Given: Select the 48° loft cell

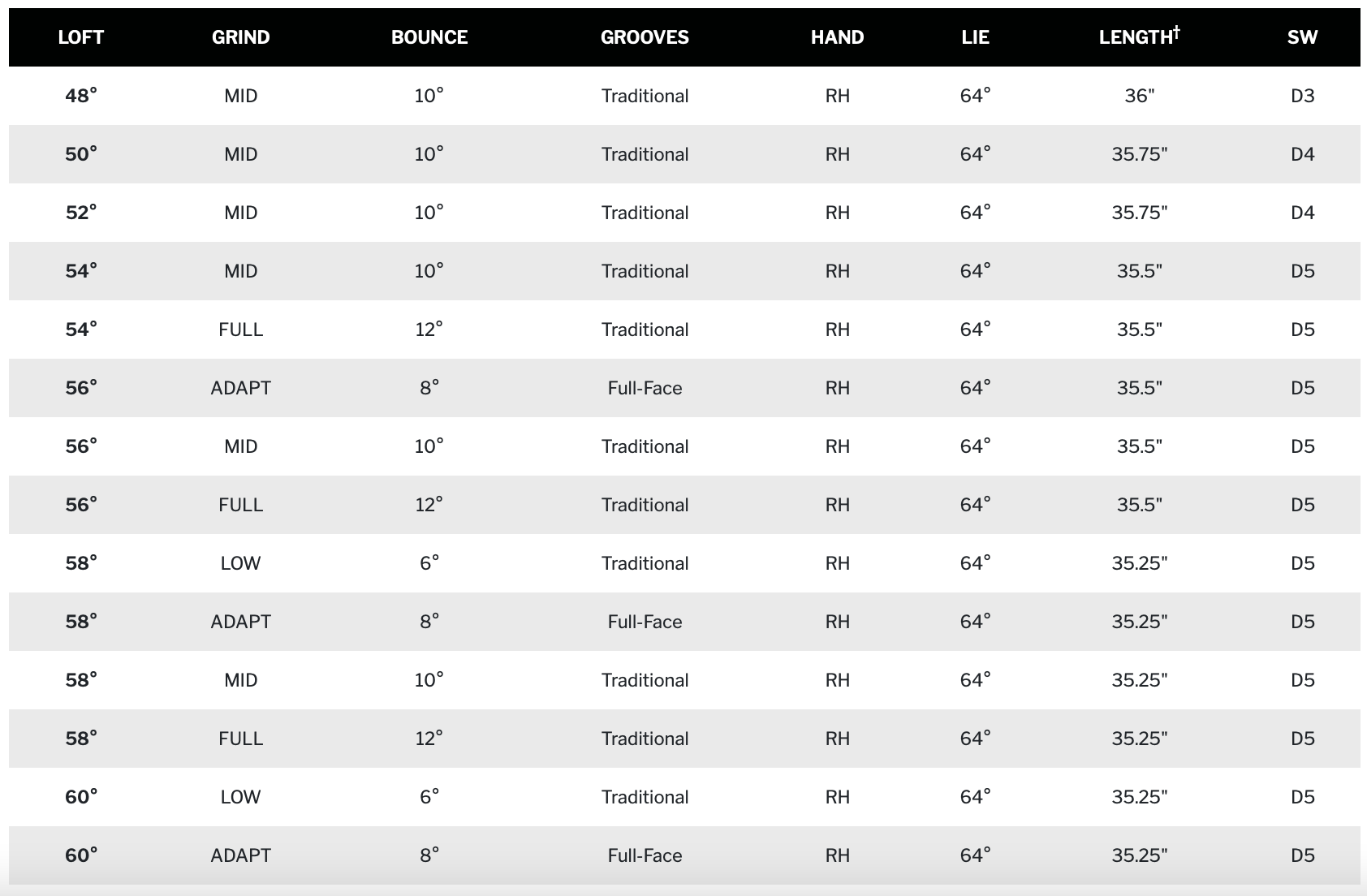Looking at the screenshot, I should (81, 96).
